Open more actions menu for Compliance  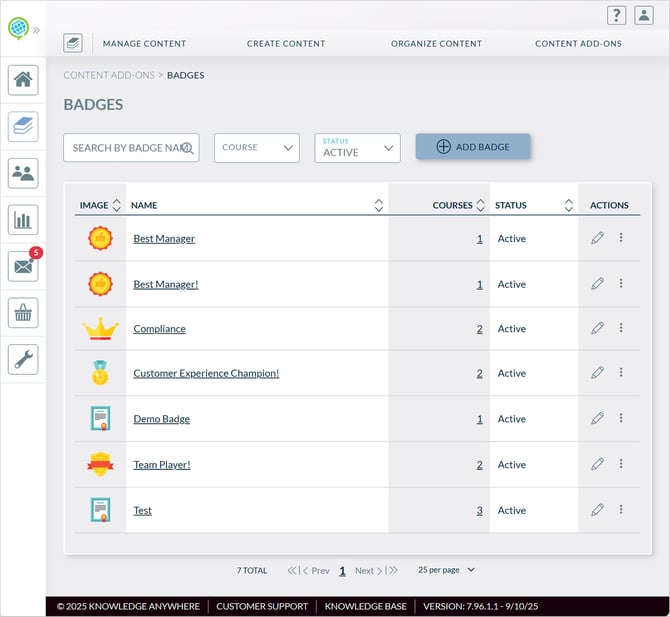pyautogui.click(x=621, y=328)
